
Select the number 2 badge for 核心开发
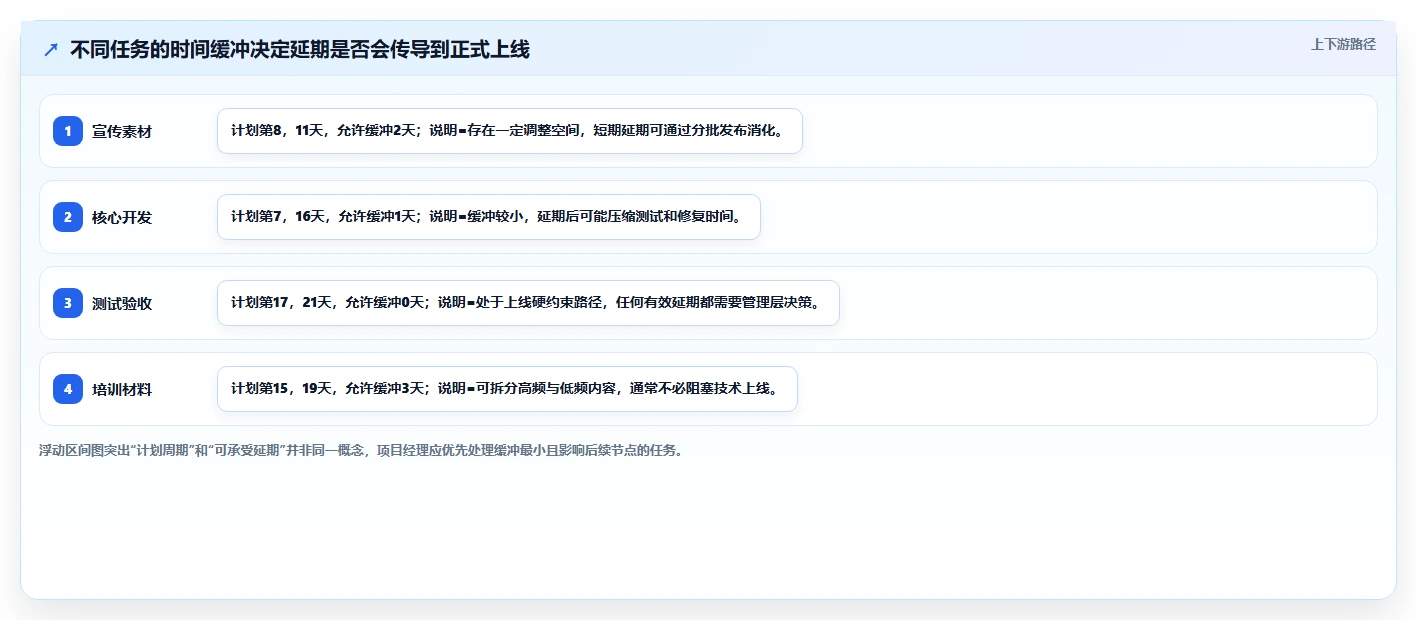(68, 217)
